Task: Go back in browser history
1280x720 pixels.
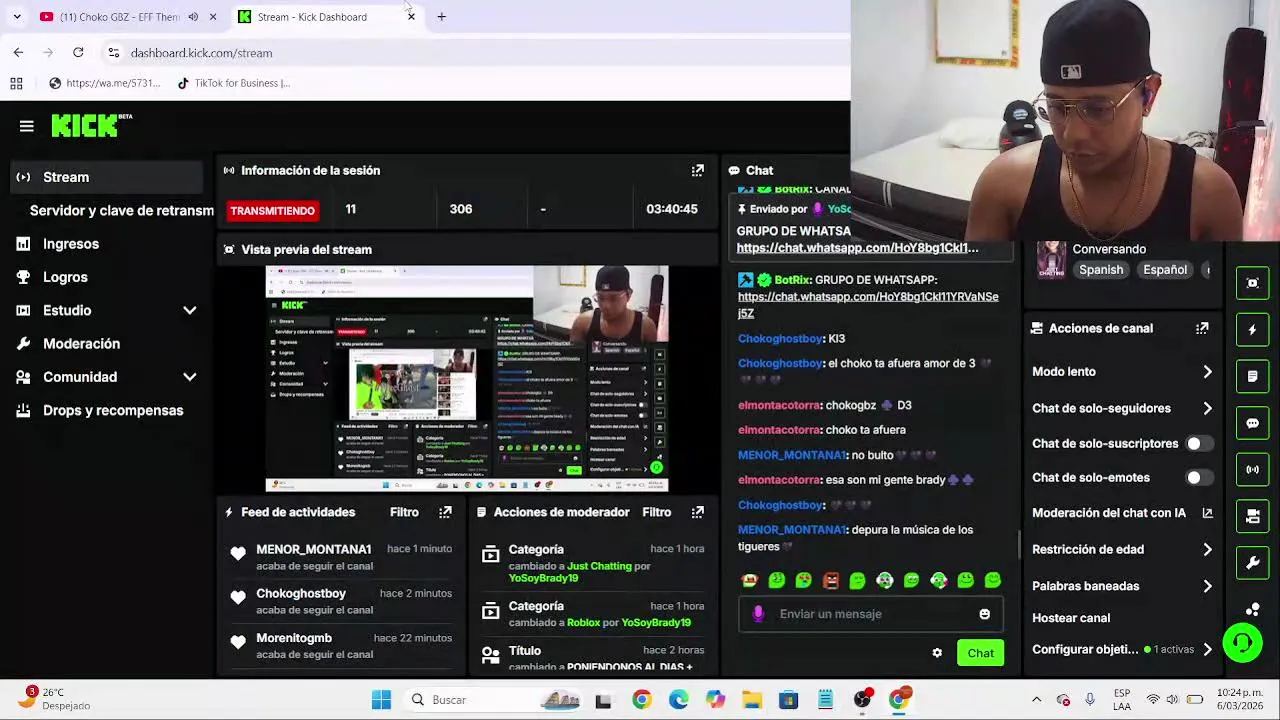Action: point(18,52)
